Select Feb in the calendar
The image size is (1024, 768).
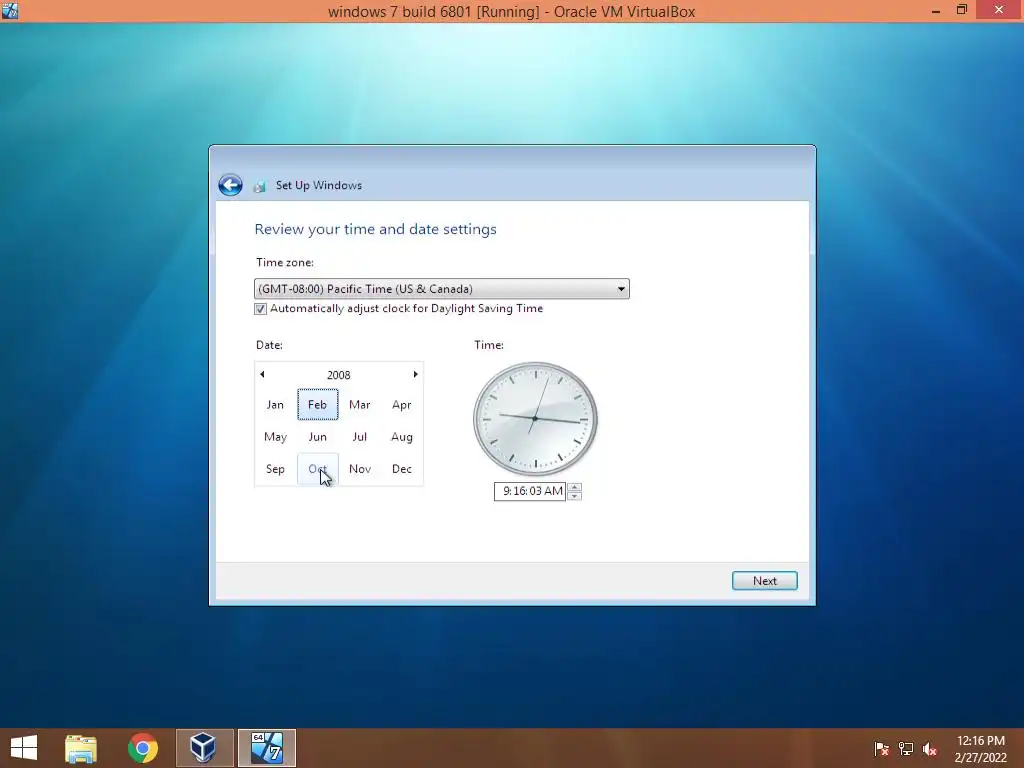(x=317, y=404)
